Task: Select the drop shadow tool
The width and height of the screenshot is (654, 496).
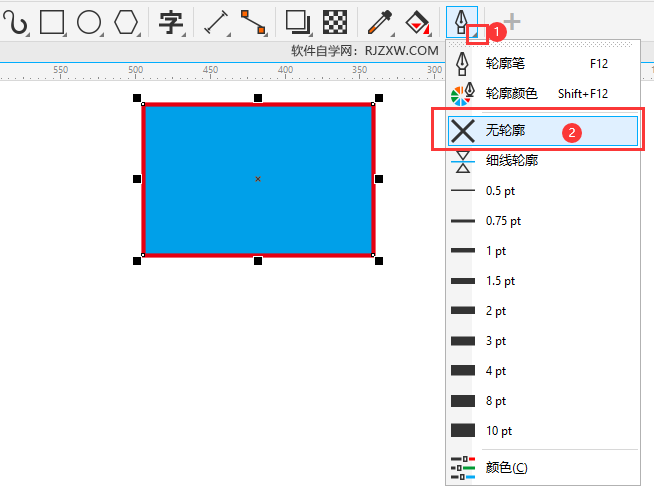Action: coord(297,22)
